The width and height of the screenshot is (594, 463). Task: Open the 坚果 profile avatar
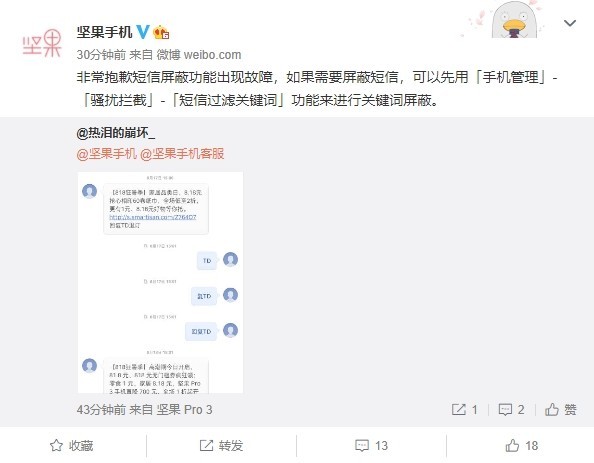pyautogui.click(x=42, y=44)
